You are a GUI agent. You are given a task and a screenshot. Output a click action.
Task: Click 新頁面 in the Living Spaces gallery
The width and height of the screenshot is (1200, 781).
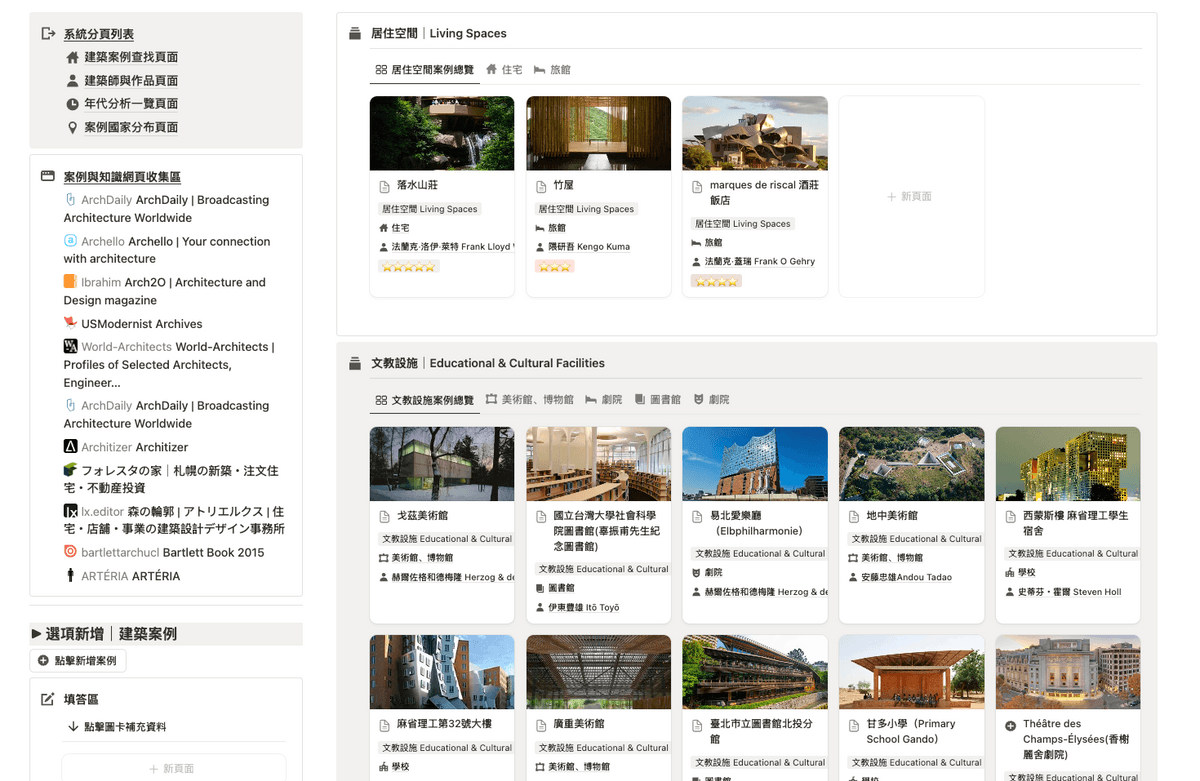pos(911,197)
